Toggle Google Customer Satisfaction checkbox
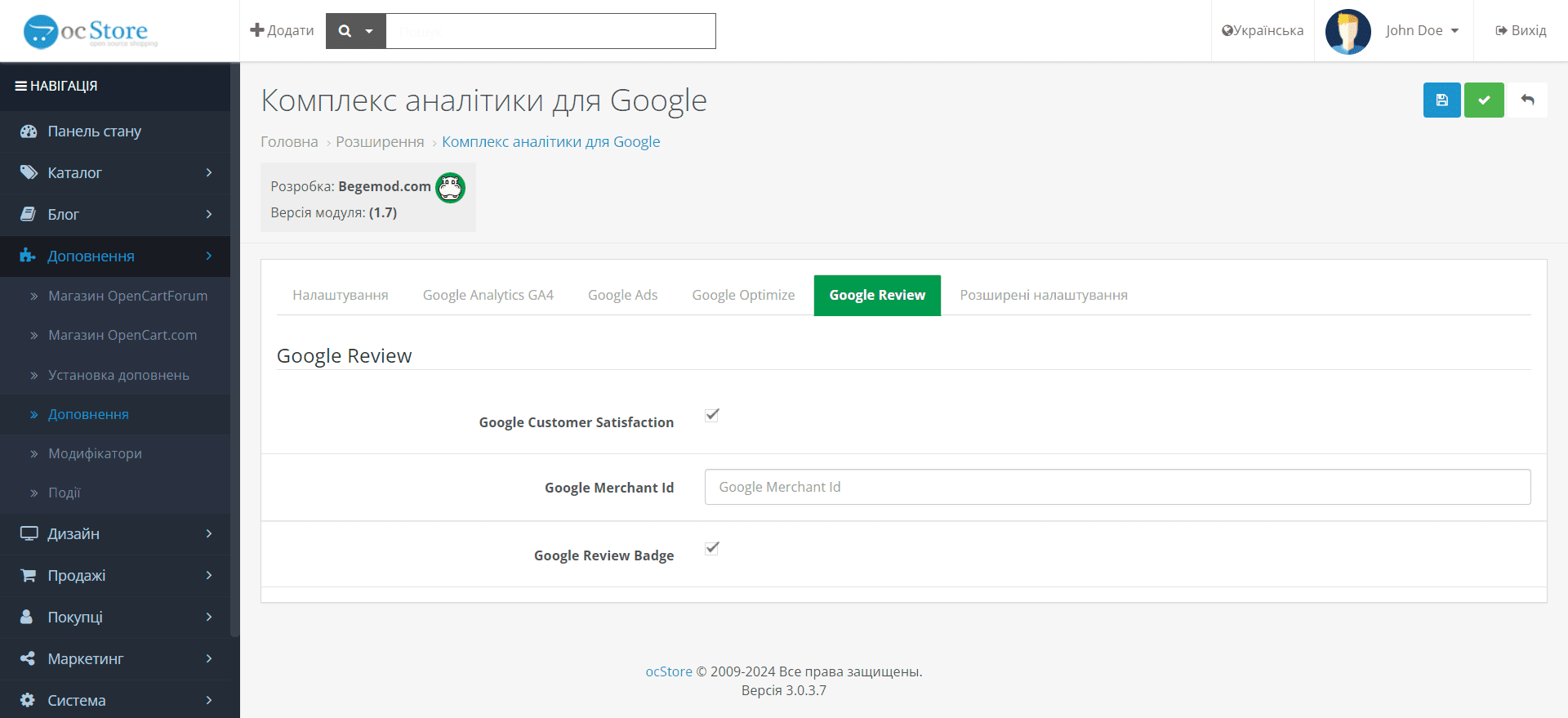The image size is (1568, 718). click(712, 415)
